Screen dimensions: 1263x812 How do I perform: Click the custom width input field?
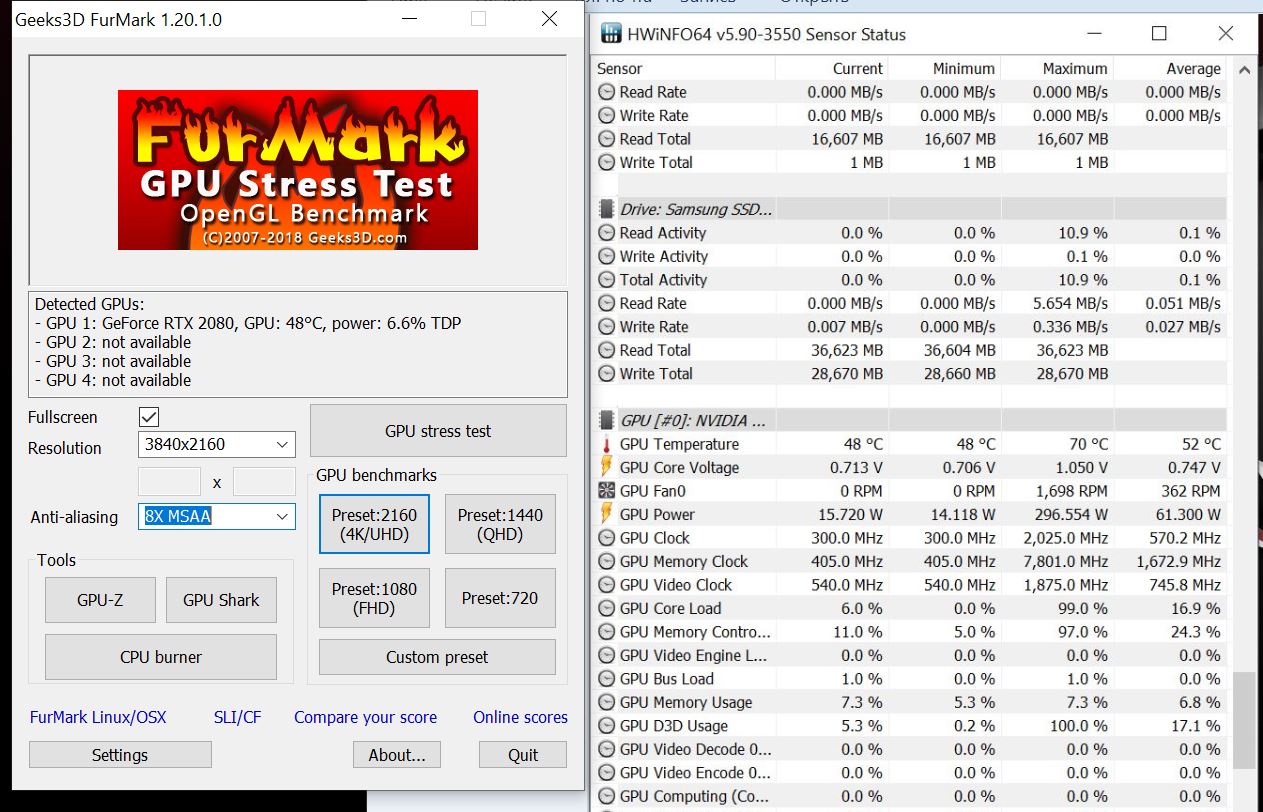pyautogui.click(x=169, y=482)
